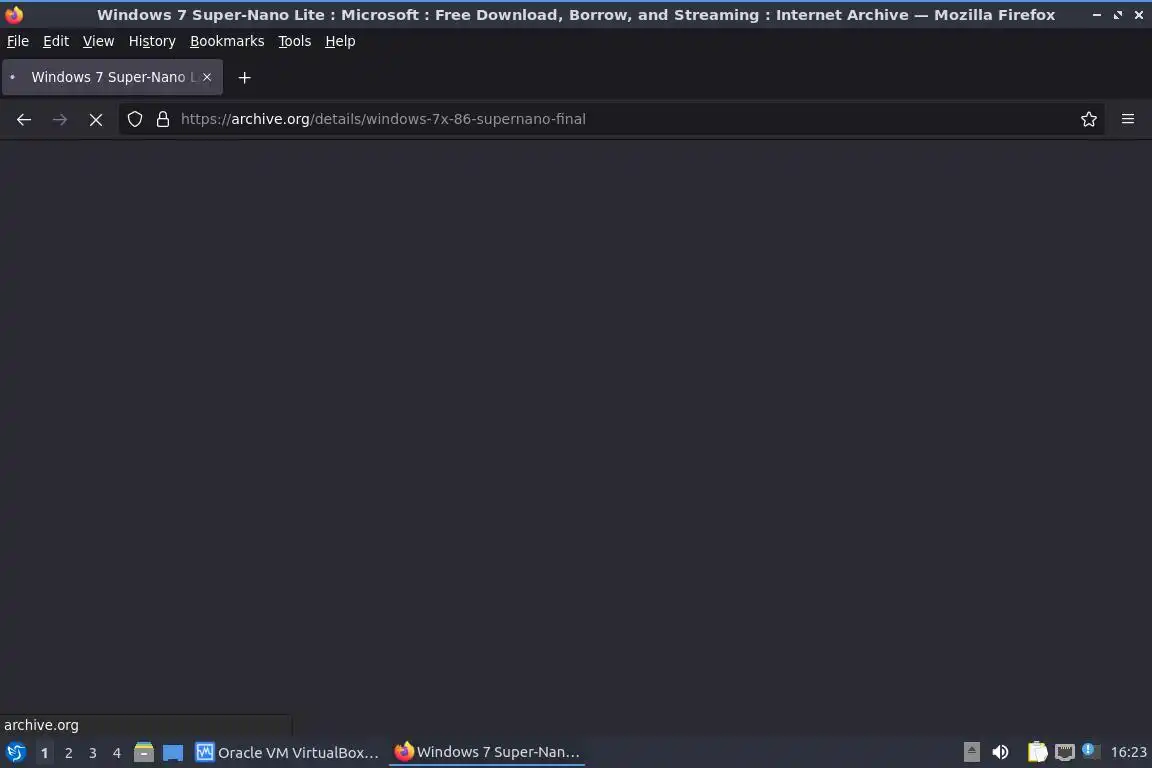The height and width of the screenshot is (768, 1152).
Task: Open the update notification tray icon
Action: tap(1090, 751)
